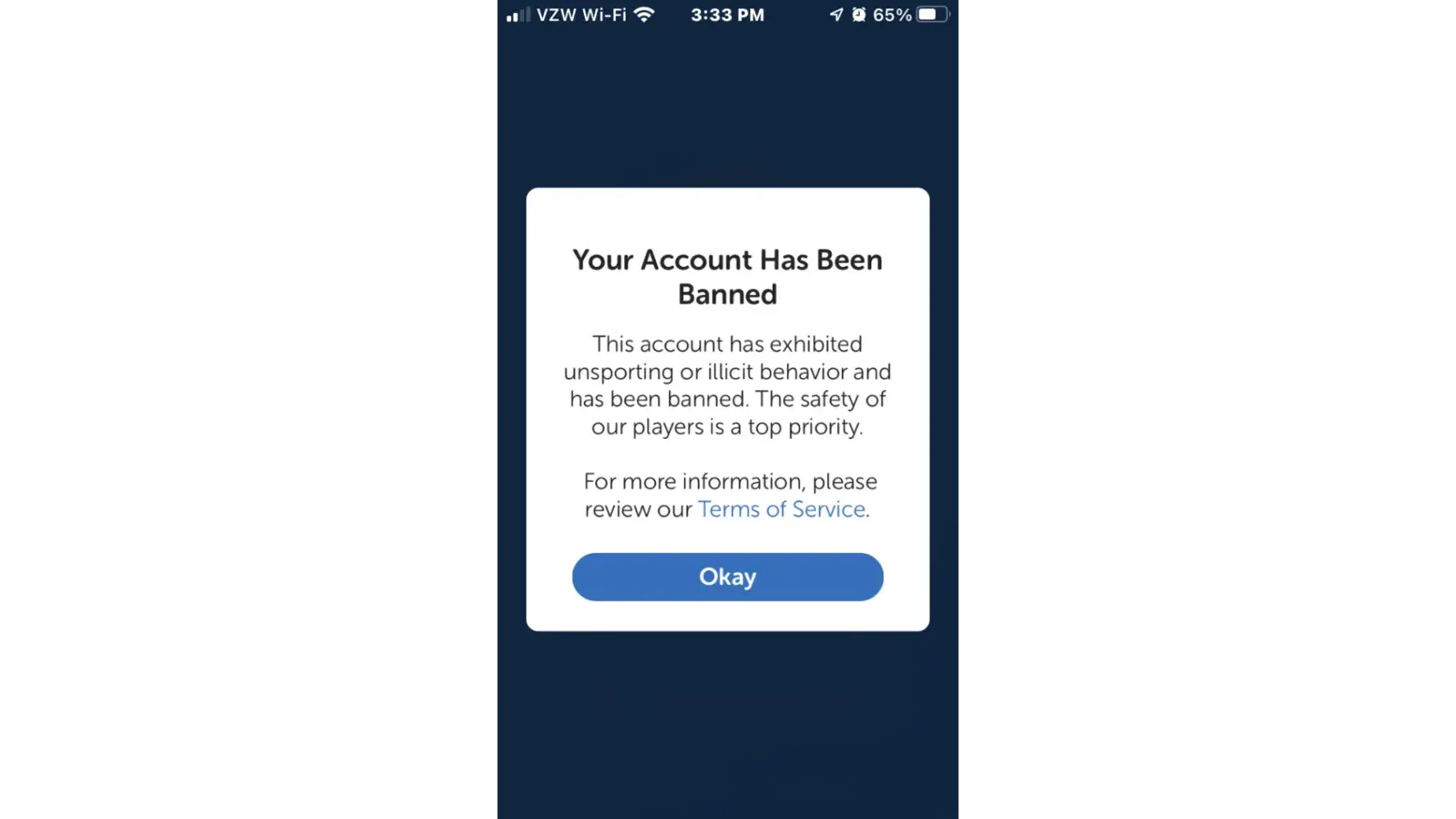1456x819 pixels.
Task: Select the 'Your Account Has Been' heading line
Action: [727, 260]
